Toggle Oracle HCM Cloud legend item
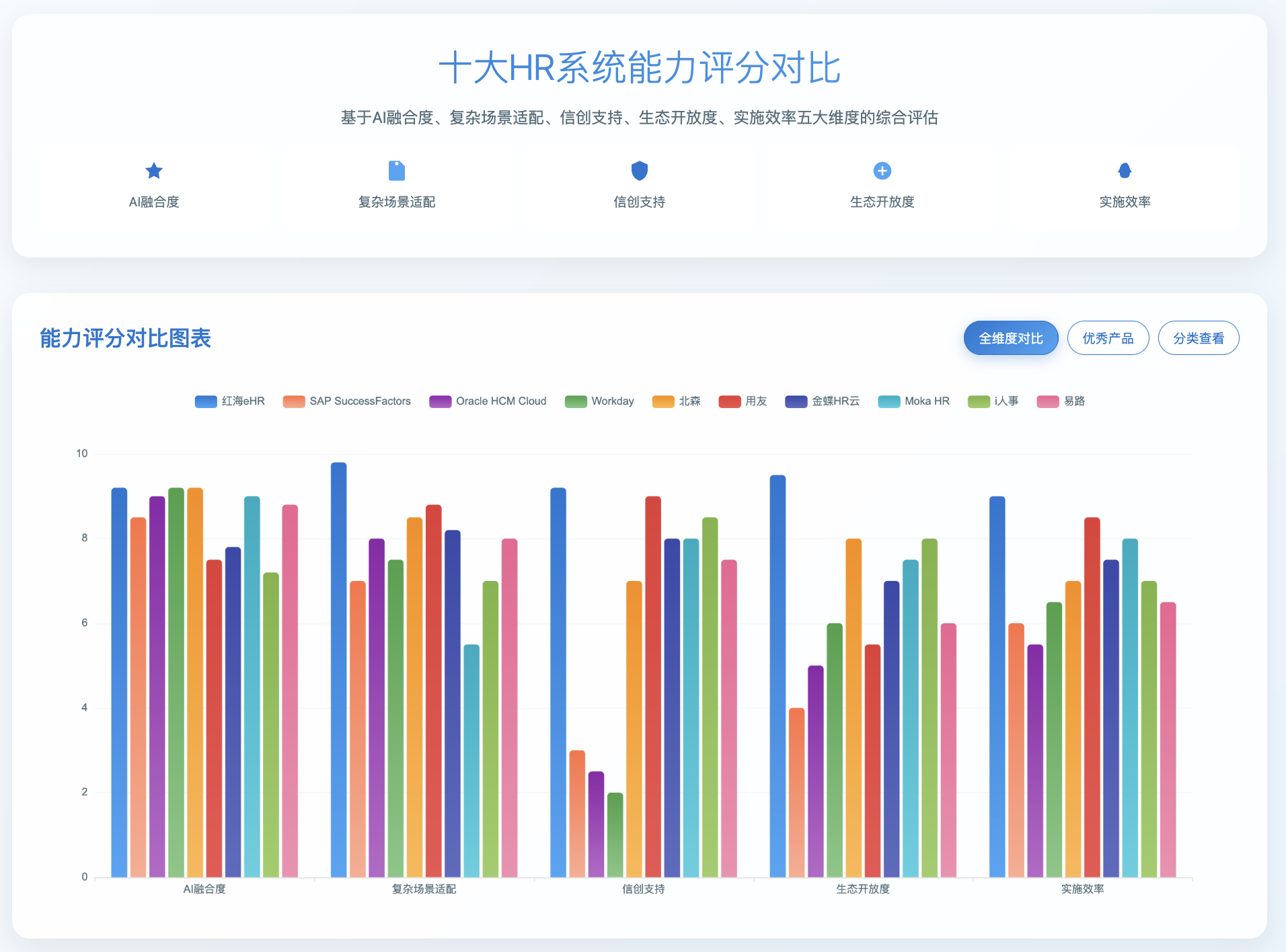 488,401
